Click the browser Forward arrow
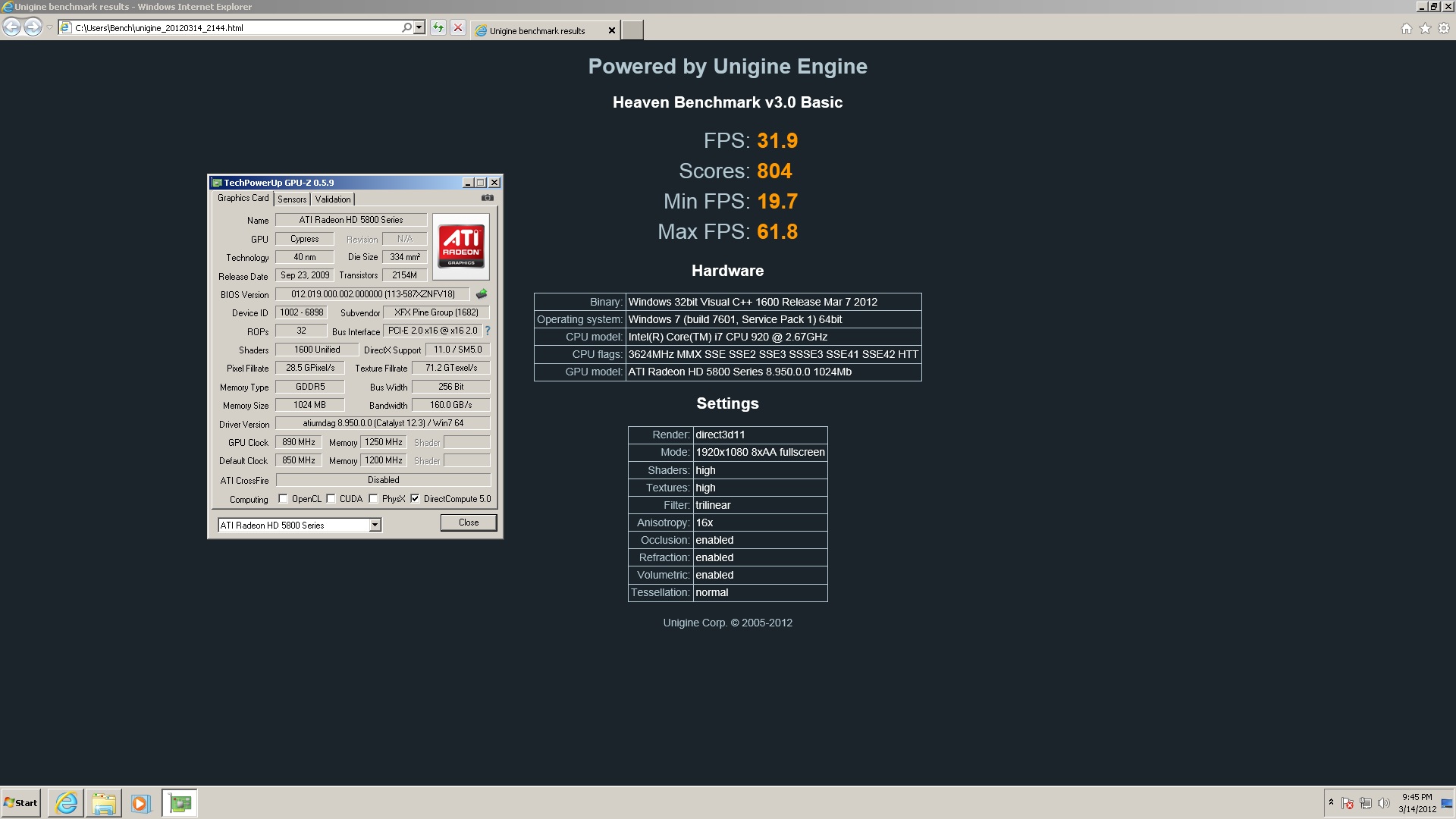 point(33,27)
